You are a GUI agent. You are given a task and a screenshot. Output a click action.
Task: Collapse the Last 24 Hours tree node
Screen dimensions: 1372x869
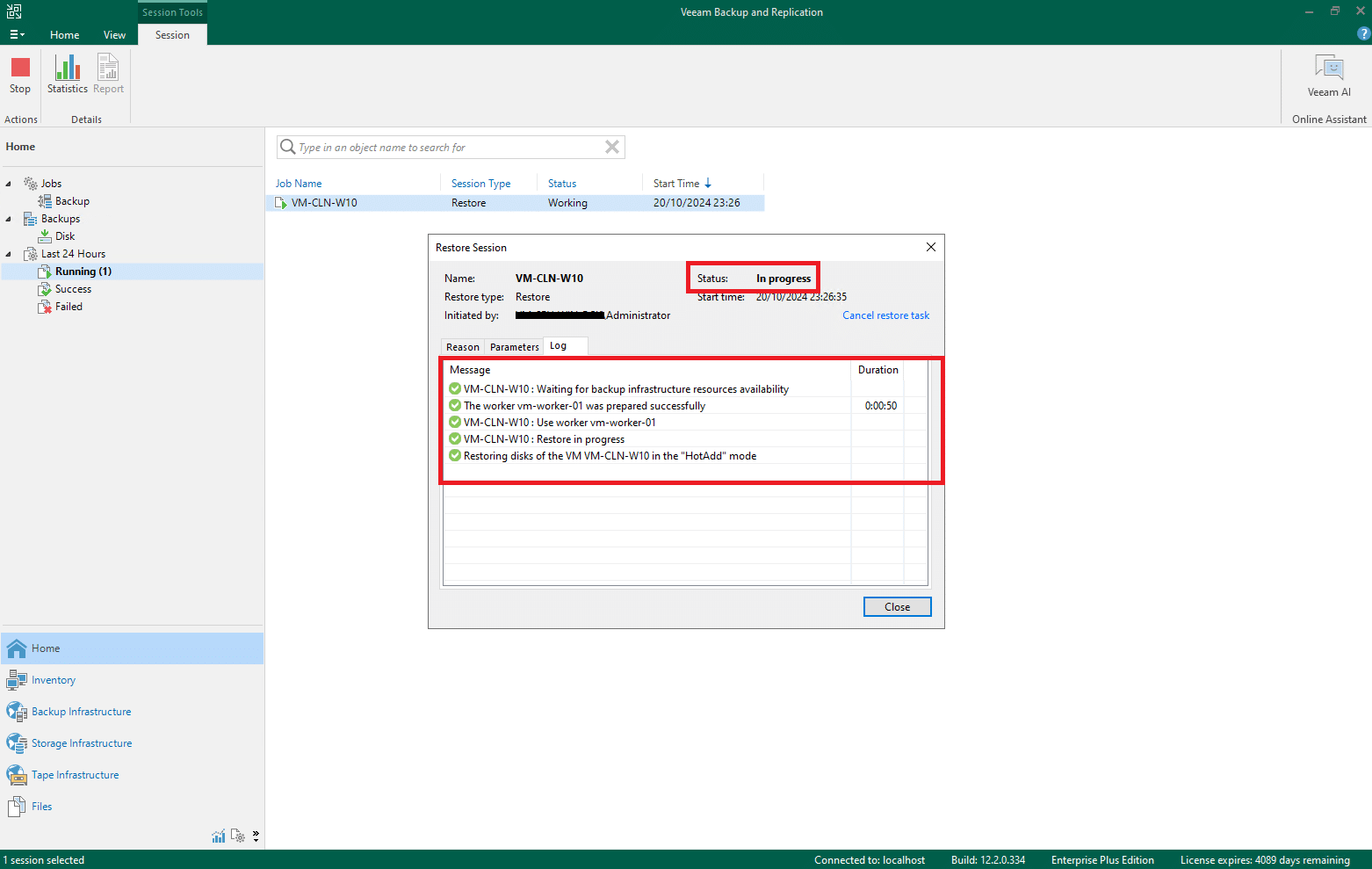coord(9,254)
